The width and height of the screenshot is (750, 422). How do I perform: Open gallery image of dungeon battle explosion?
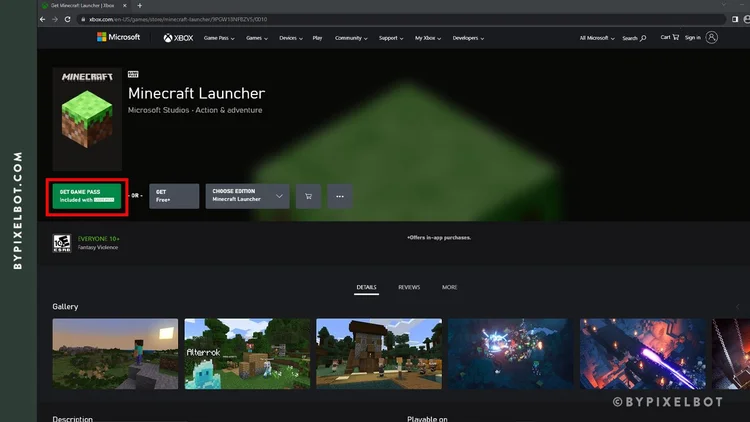click(511, 354)
